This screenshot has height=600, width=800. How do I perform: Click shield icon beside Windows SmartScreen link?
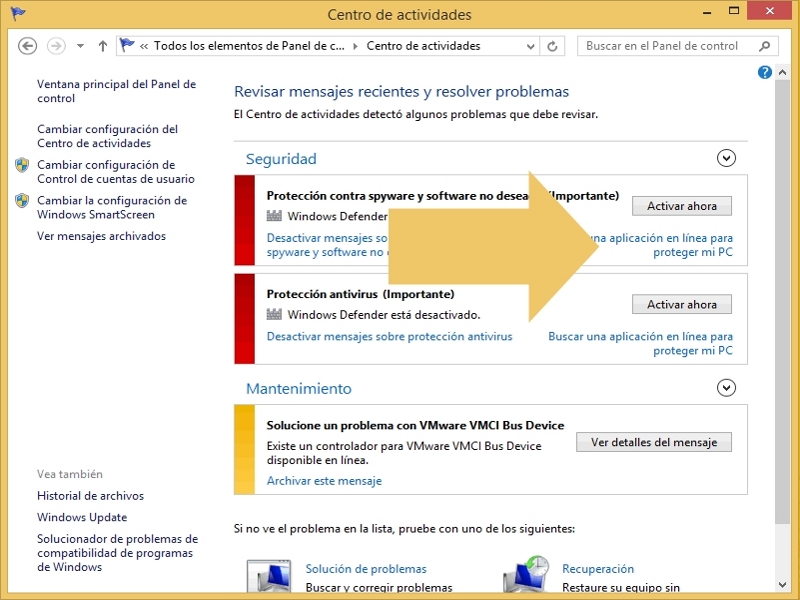pyautogui.click(x=22, y=201)
